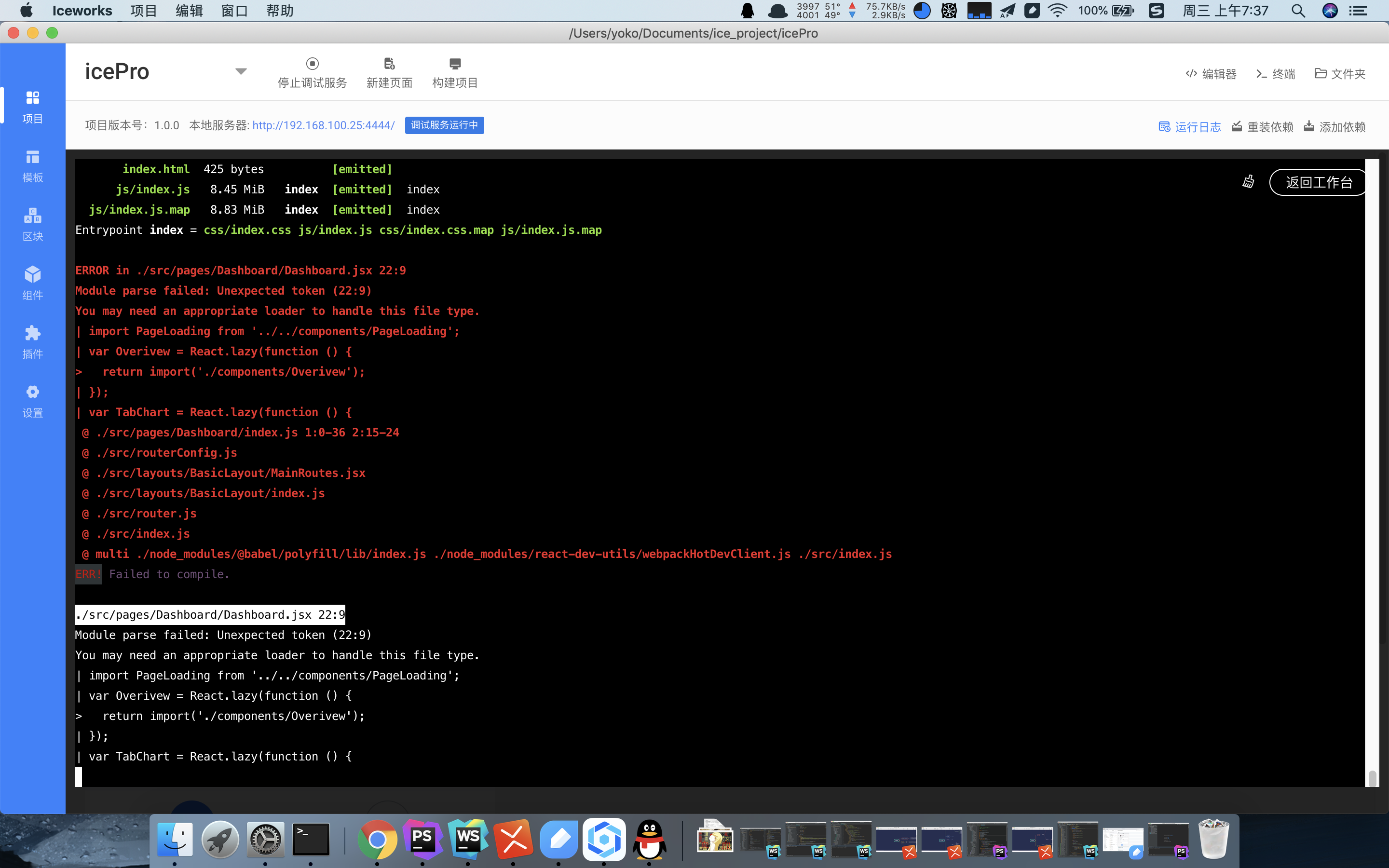
Task: Add a dependency with 添加依赖
Action: [x=1335, y=127]
